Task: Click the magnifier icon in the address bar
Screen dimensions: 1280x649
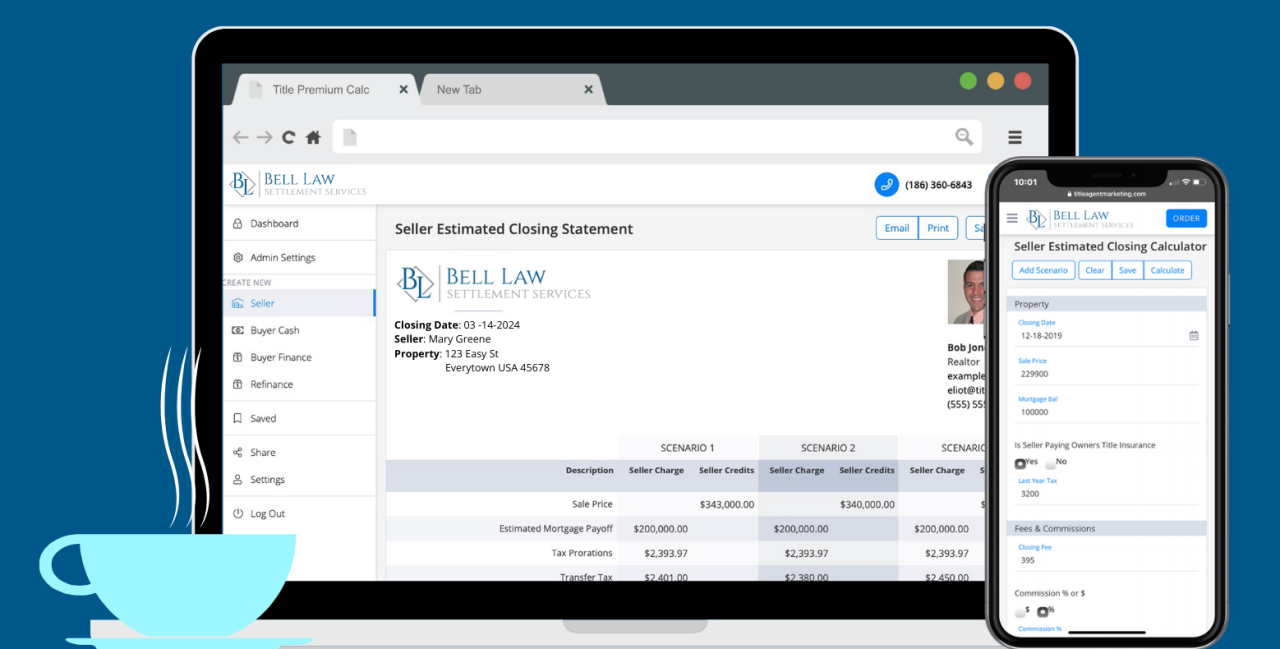Action: coord(964,138)
